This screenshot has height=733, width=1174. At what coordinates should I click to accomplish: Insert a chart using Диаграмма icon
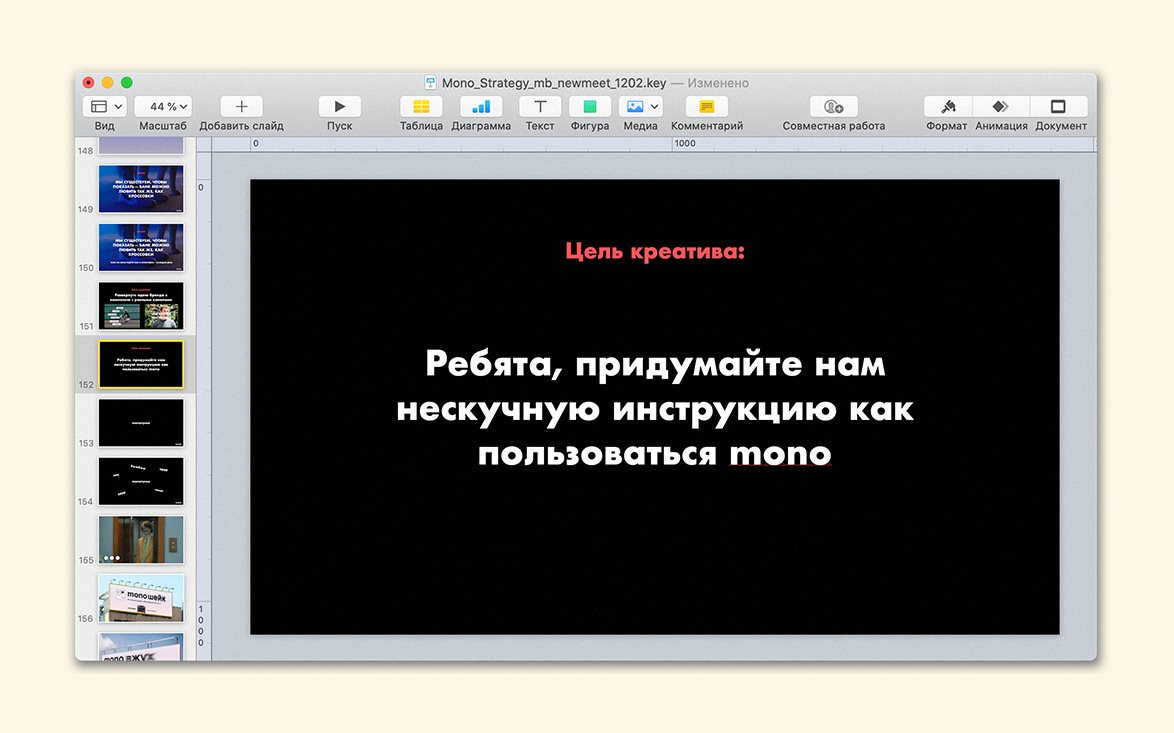point(481,106)
